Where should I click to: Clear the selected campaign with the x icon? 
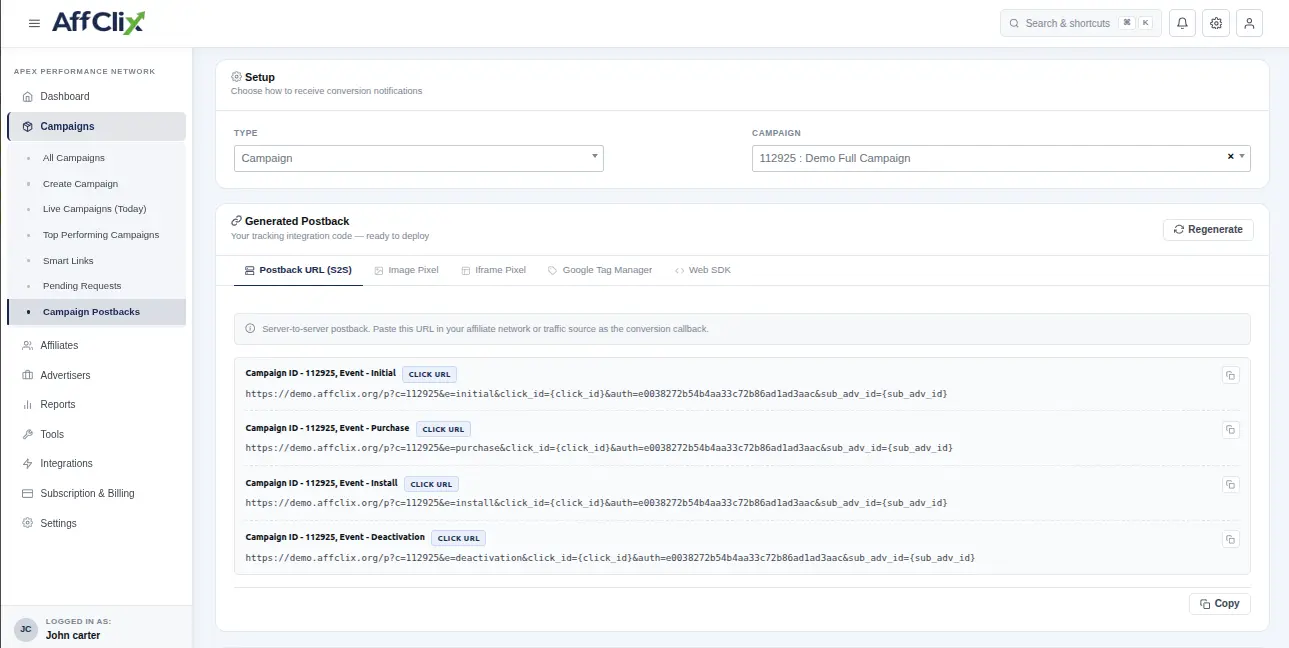[x=1230, y=157]
